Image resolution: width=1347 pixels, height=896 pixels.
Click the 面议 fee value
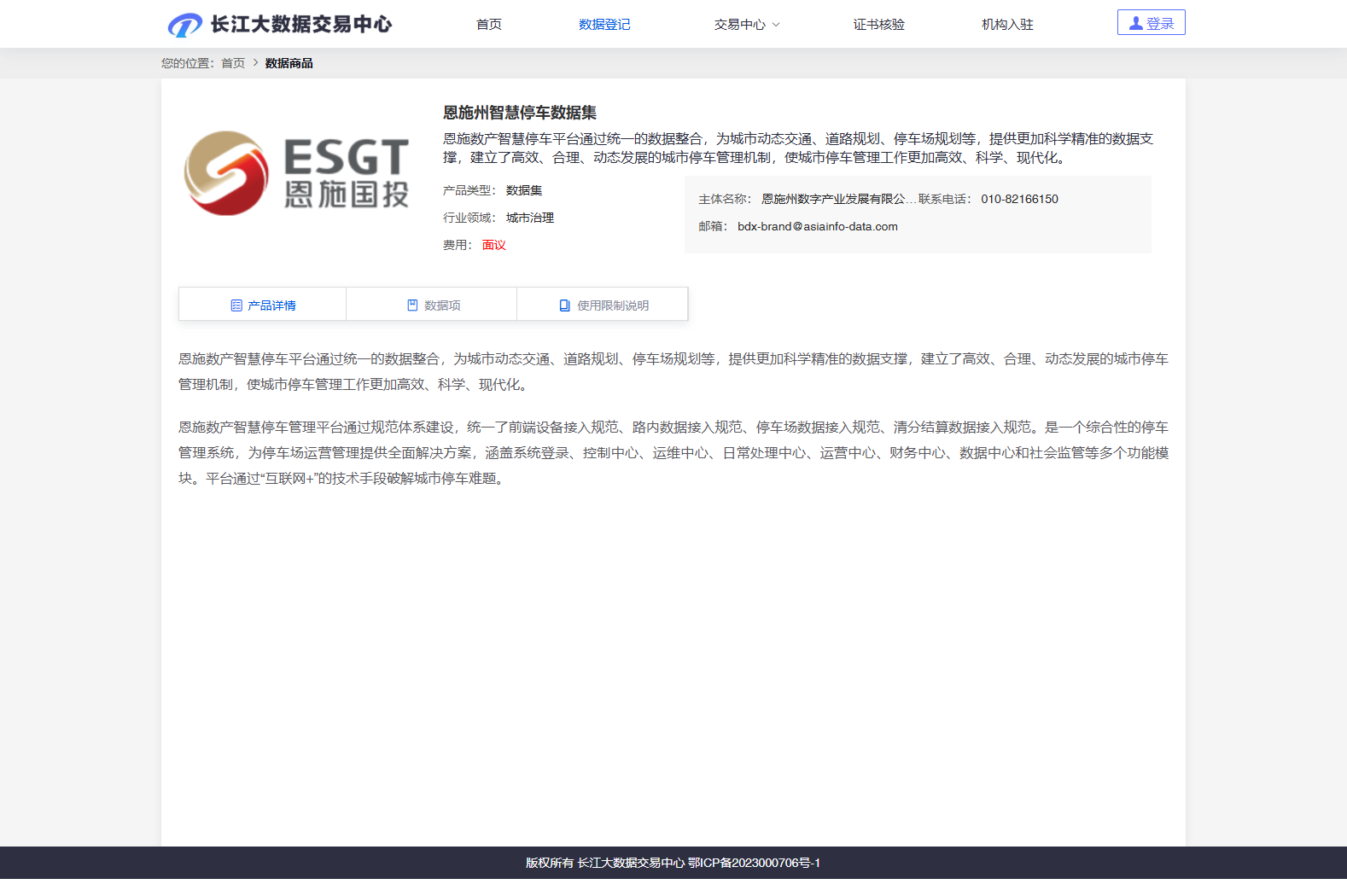(494, 245)
